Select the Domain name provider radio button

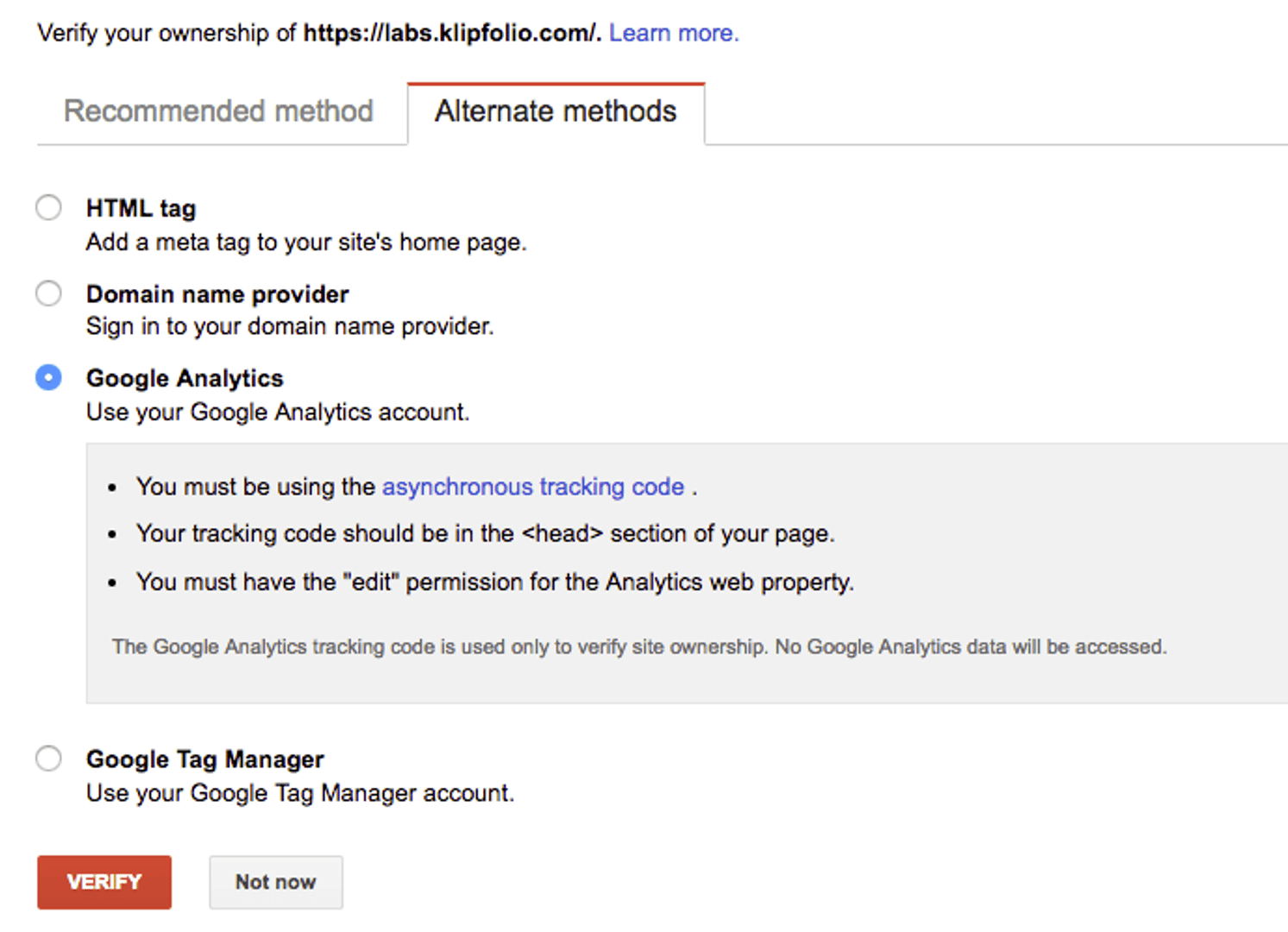(x=48, y=293)
